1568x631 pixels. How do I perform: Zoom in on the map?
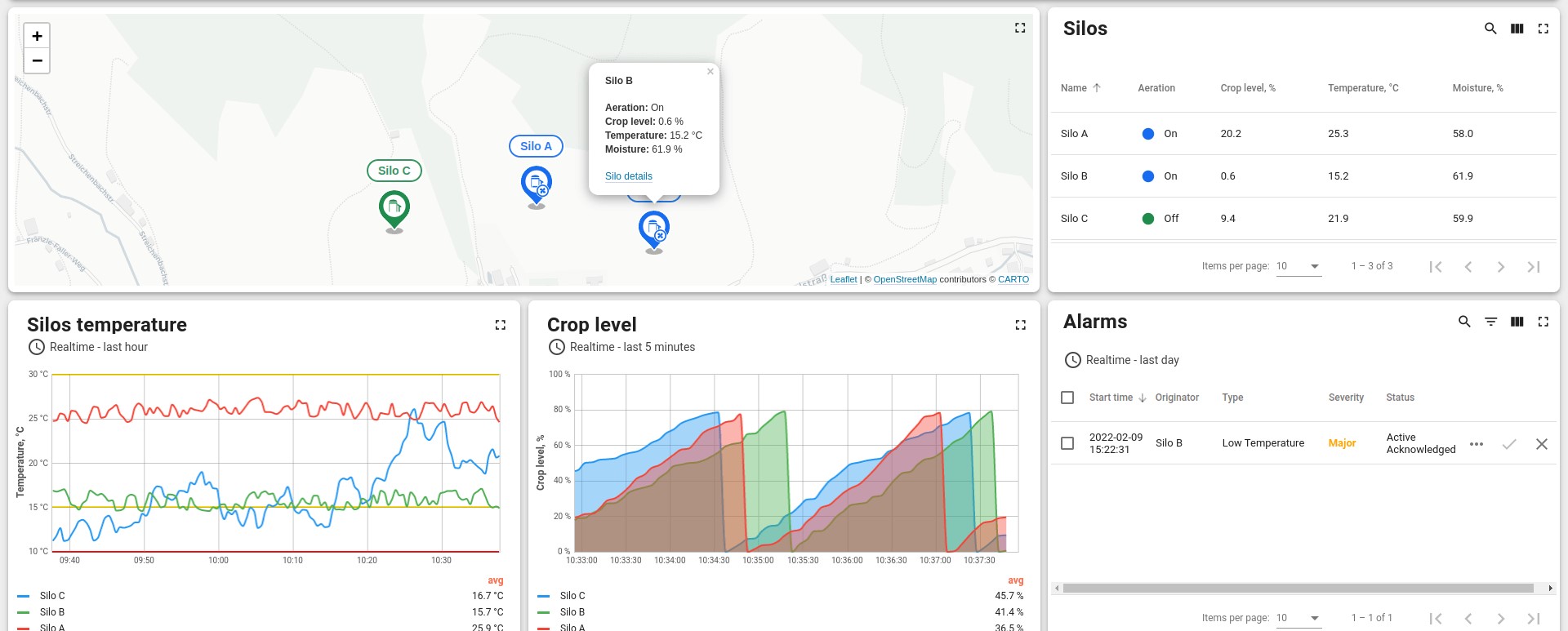(37, 36)
